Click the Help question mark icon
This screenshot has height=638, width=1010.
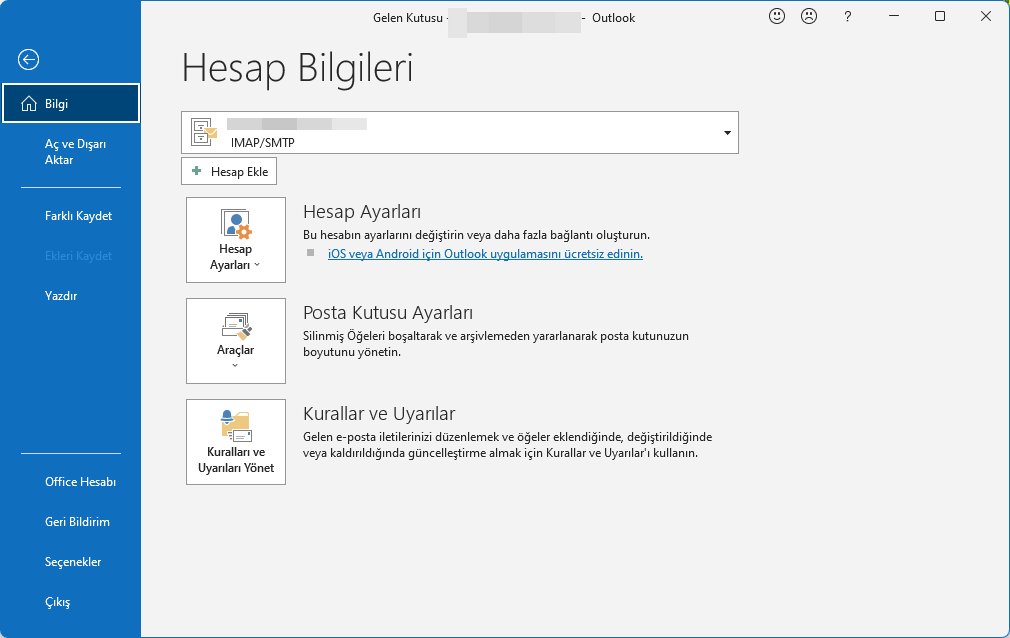coord(847,17)
